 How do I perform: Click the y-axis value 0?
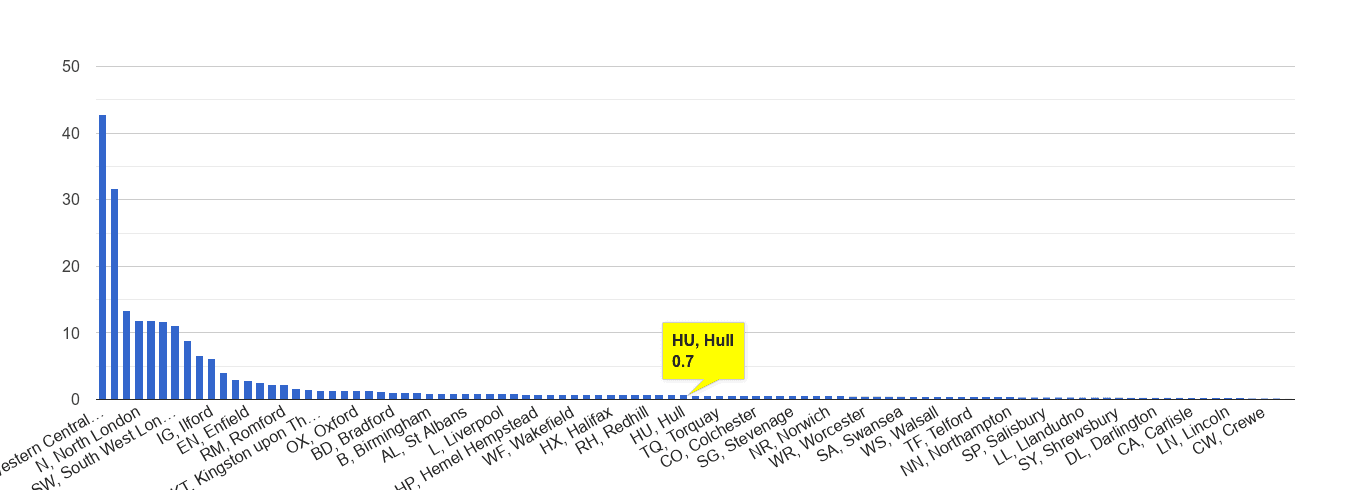[75, 399]
